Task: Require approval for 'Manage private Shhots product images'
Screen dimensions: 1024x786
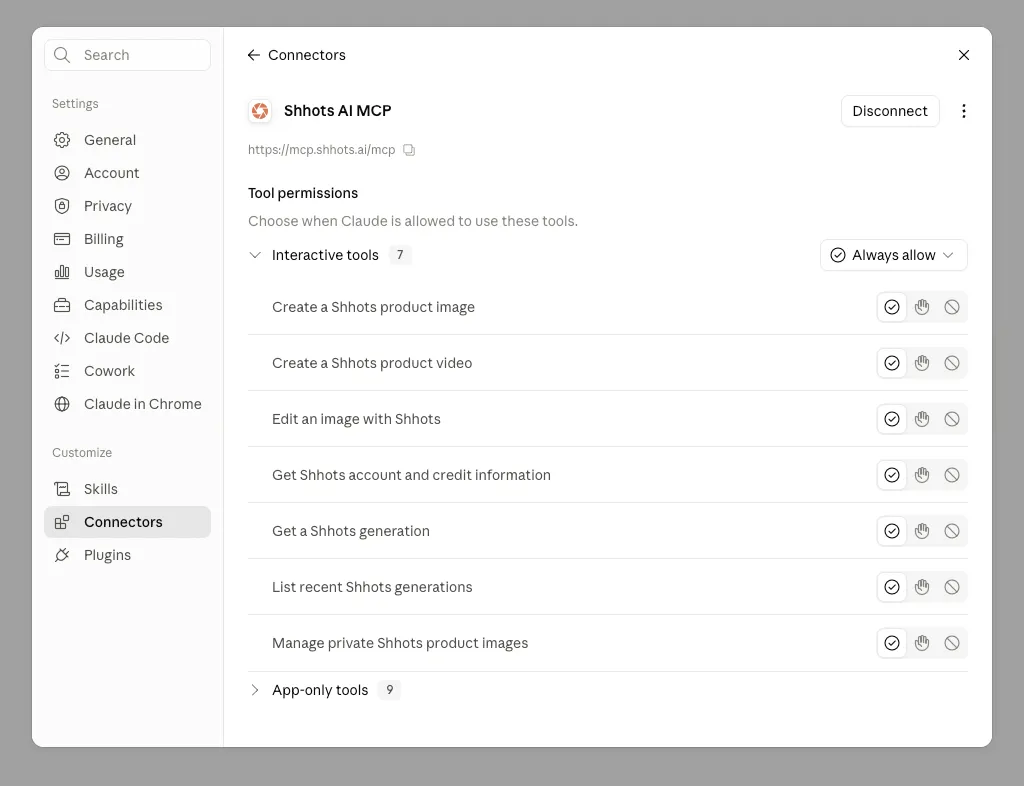Action: pyautogui.click(x=921, y=644)
